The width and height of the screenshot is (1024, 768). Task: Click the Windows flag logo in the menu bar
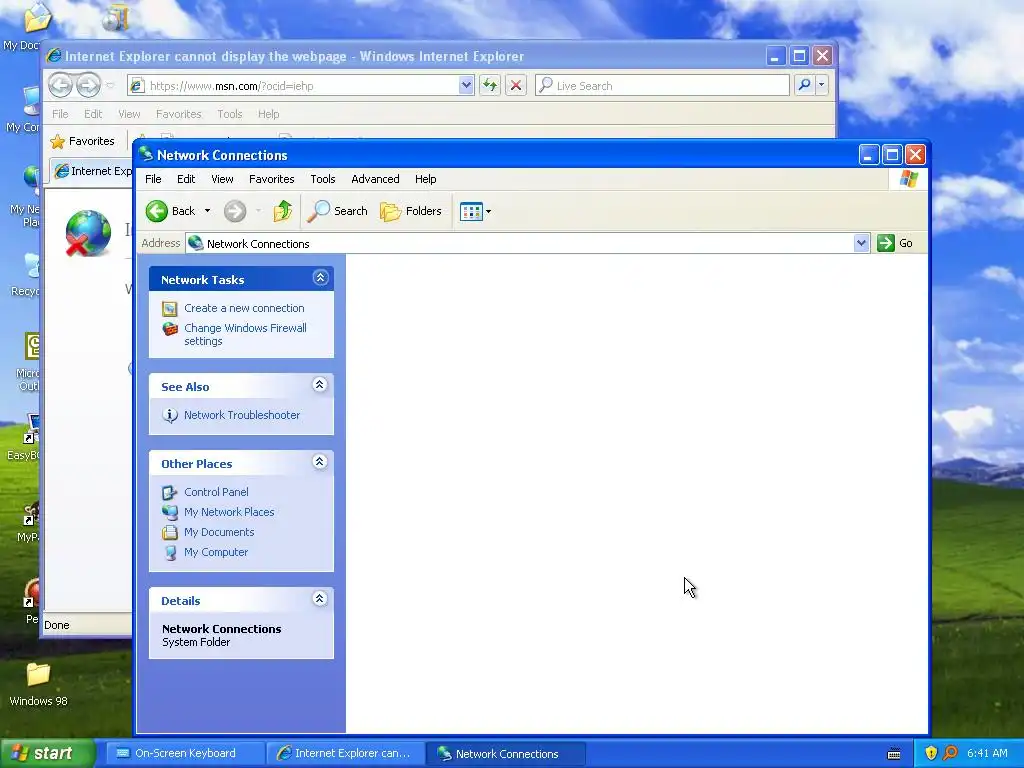908,179
